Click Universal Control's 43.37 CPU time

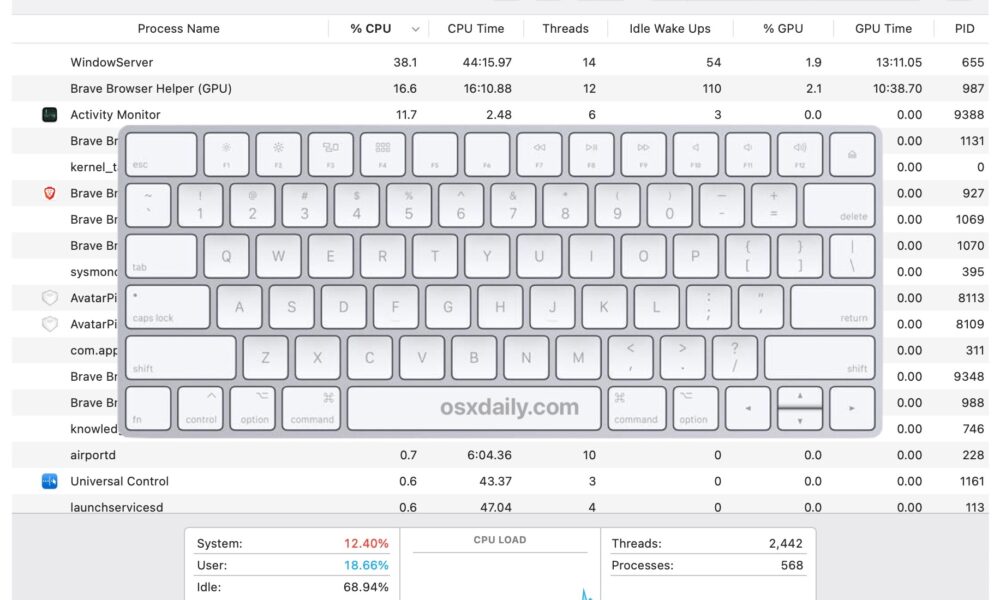coord(496,481)
